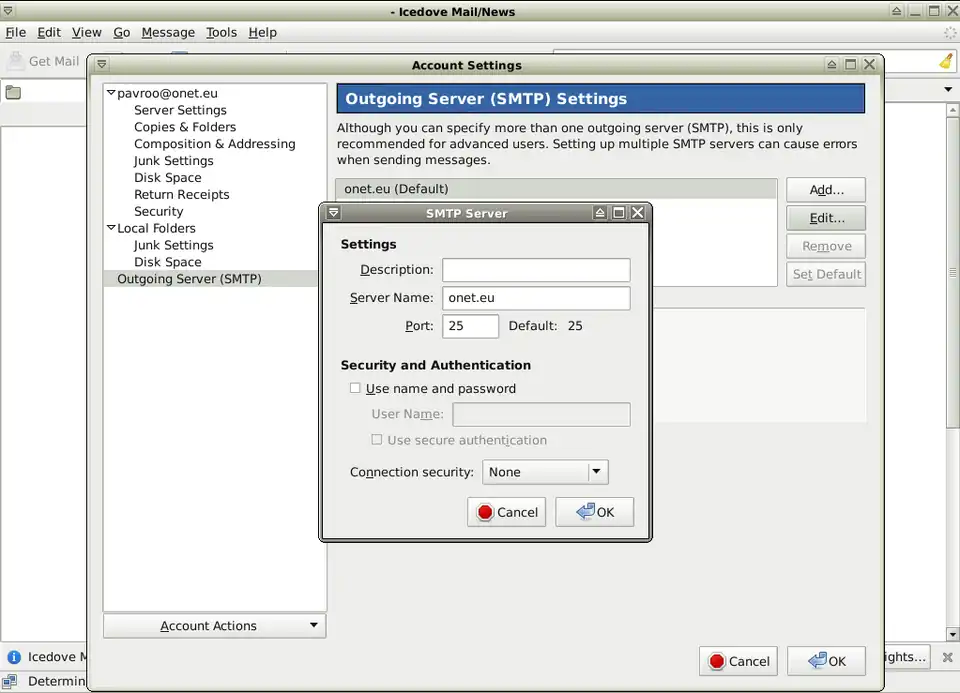Collapse the Local Folders tree node

click(x=111, y=228)
